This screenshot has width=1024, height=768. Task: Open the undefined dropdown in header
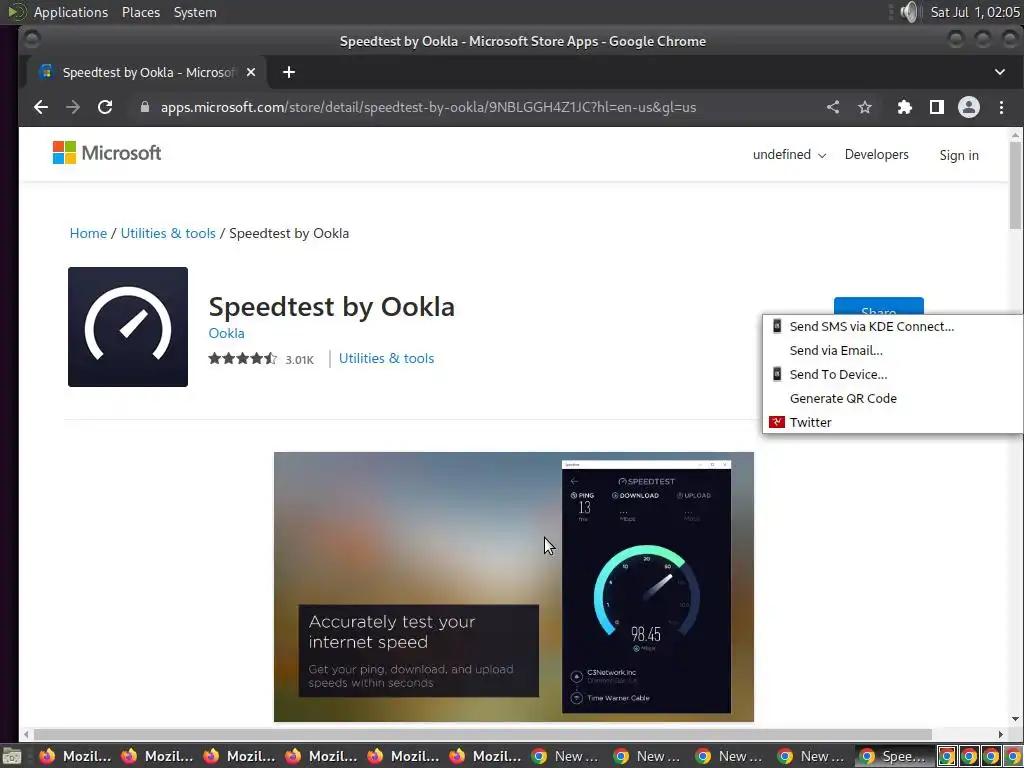pos(789,155)
